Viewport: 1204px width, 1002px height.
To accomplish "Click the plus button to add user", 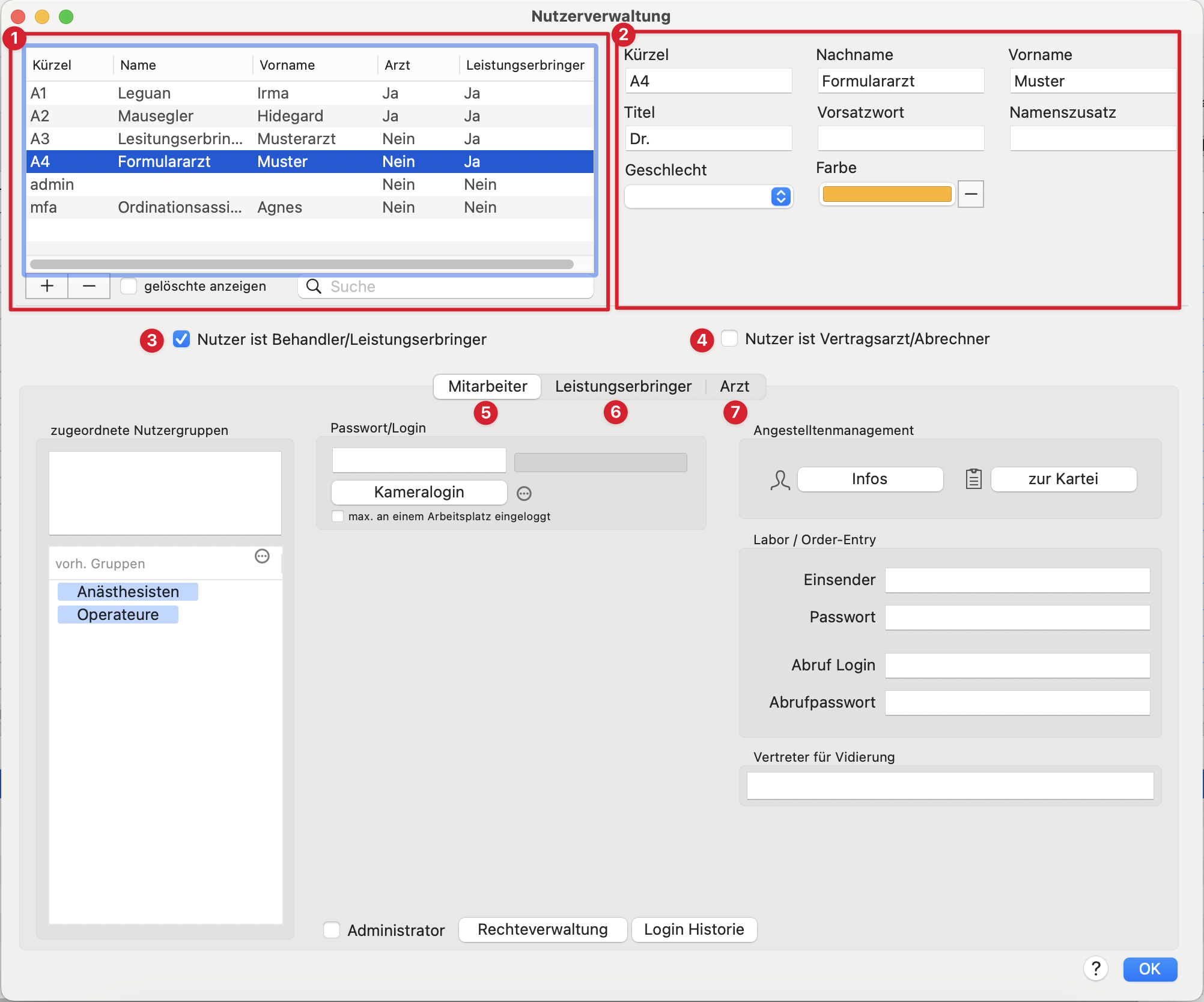I will point(47,286).
